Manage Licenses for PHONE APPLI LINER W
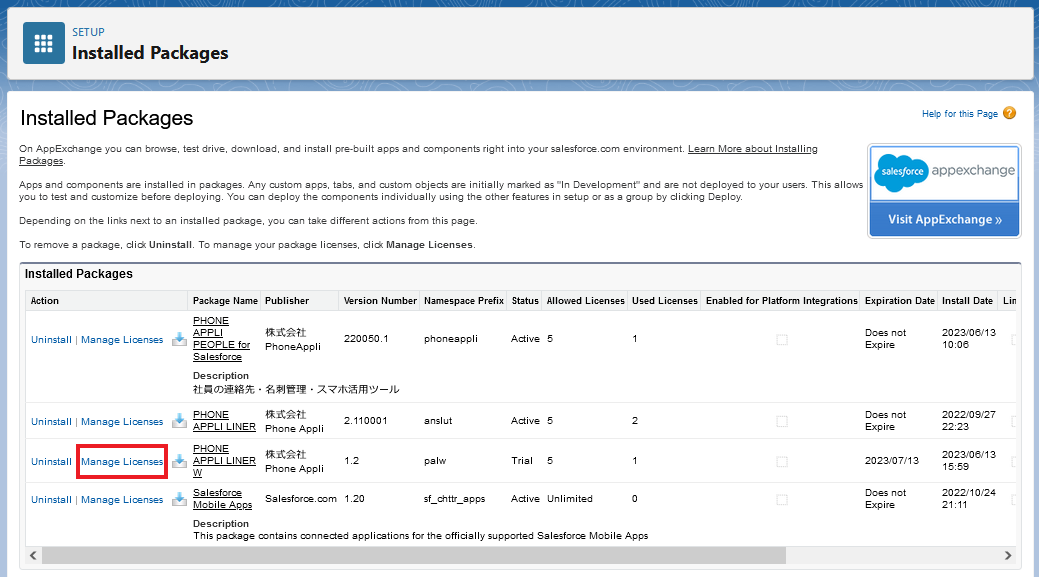 pos(122,461)
